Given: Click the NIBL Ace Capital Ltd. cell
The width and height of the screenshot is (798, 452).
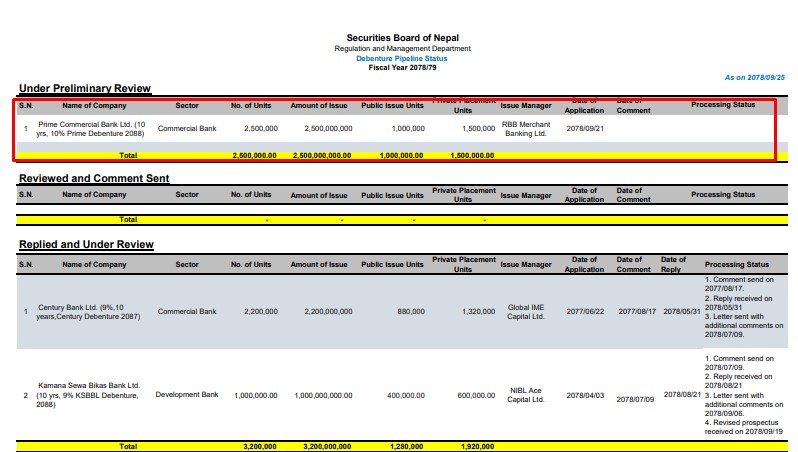Looking at the screenshot, I should pyautogui.click(x=525, y=394).
